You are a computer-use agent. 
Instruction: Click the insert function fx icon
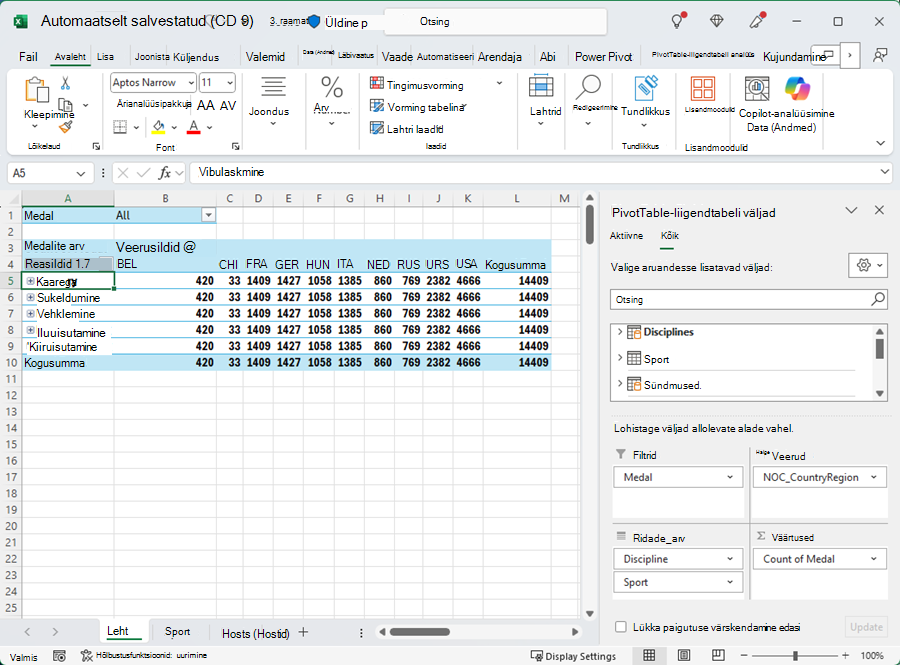coord(165,173)
